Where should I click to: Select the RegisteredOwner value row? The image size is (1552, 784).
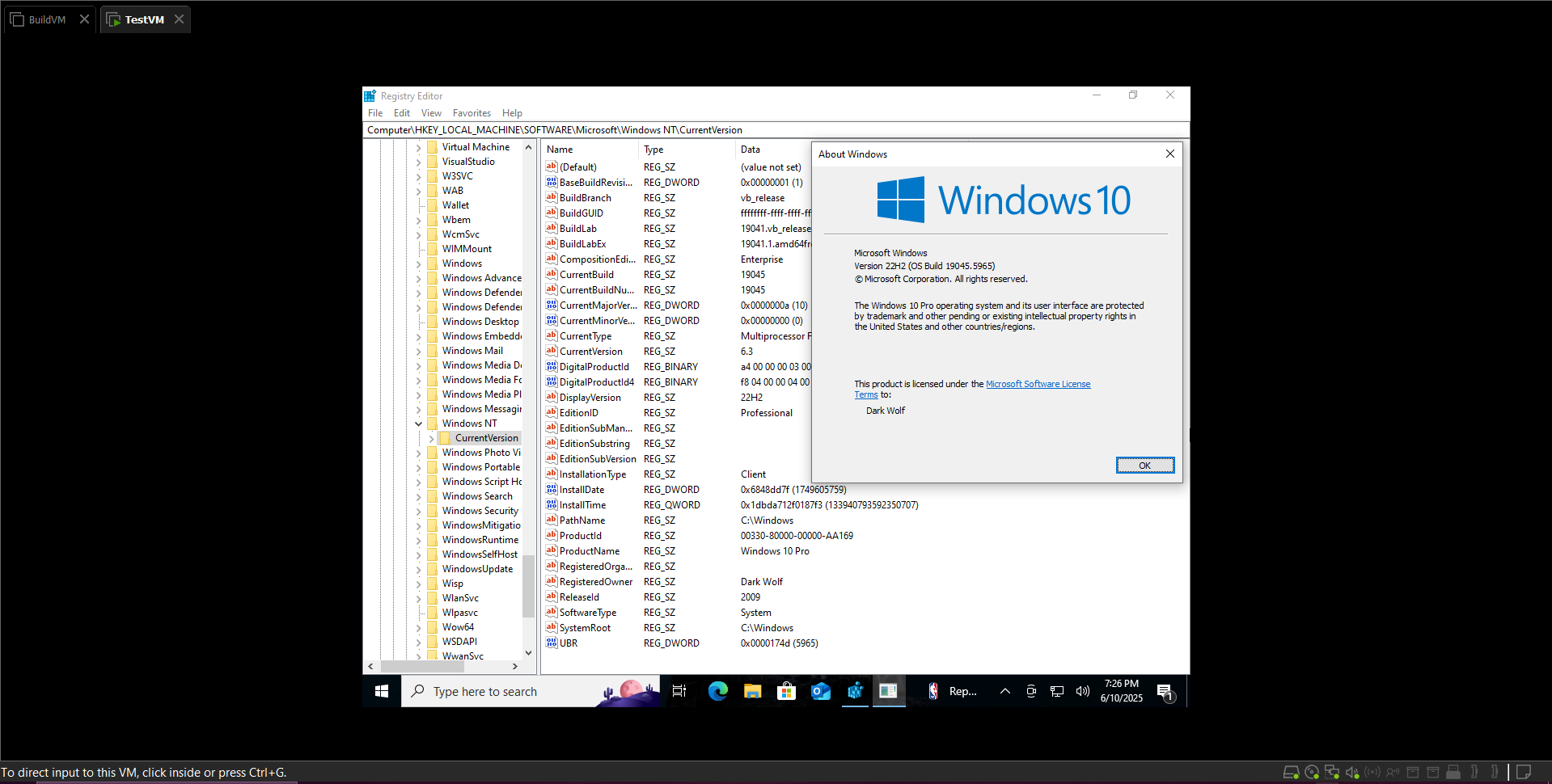[596, 582]
